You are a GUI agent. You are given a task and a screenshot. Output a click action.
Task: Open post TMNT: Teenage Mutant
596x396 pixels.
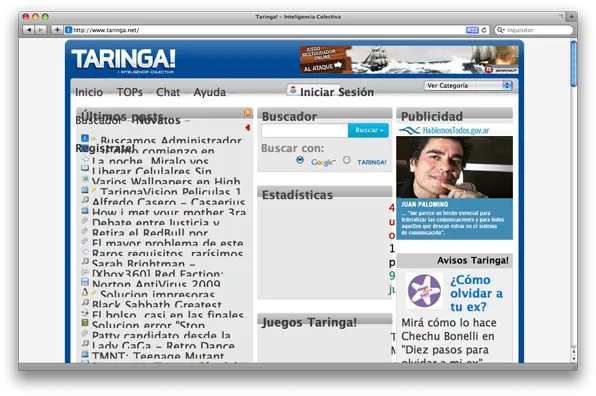(158, 356)
